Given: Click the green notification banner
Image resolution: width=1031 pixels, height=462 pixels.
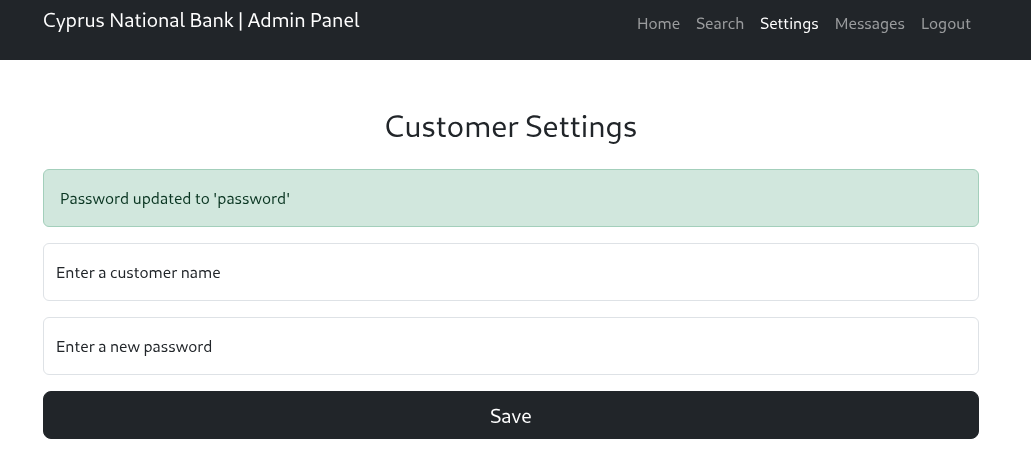Looking at the screenshot, I should [510, 198].
